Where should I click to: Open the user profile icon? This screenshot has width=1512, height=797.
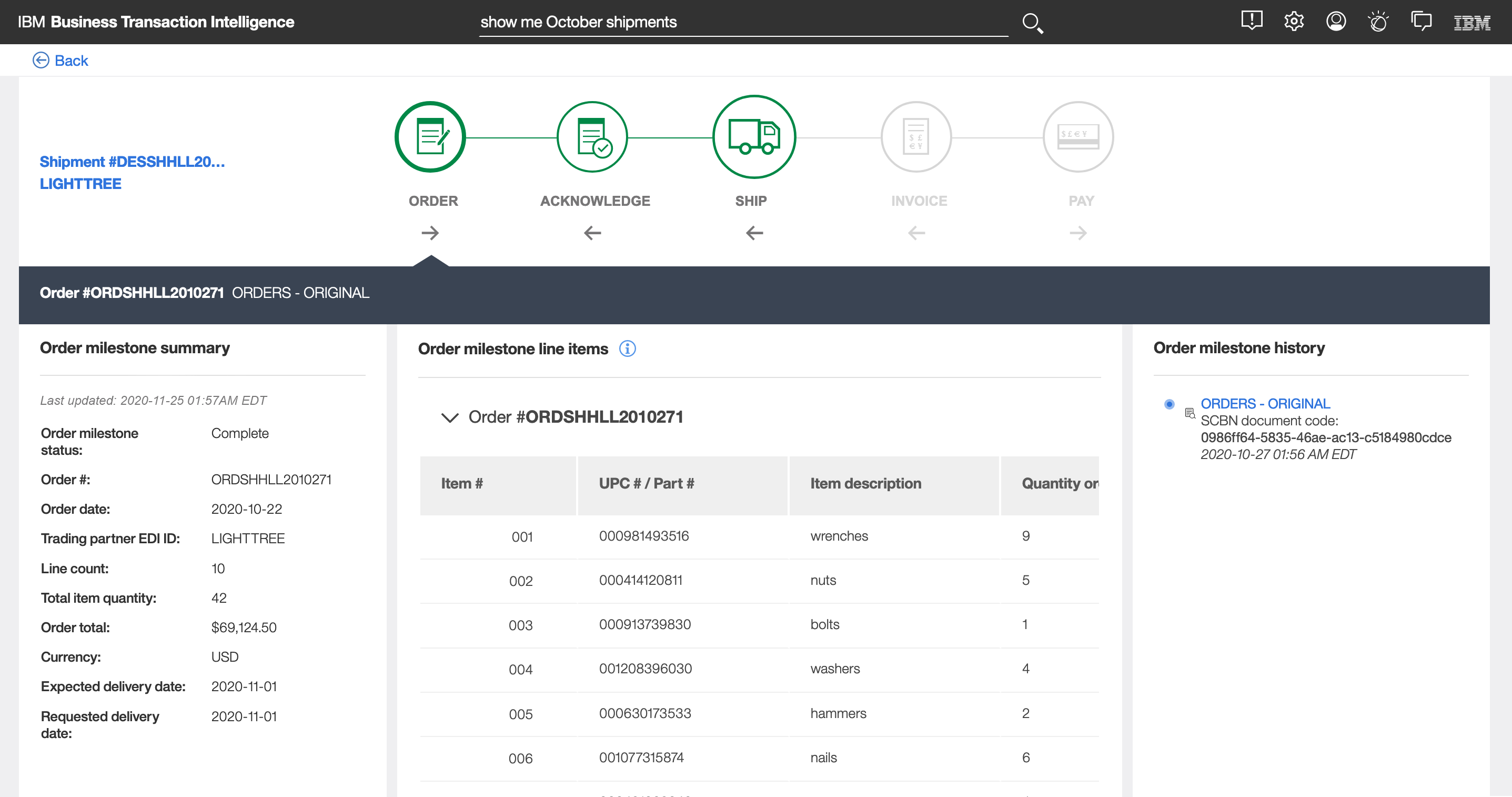tap(1336, 22)
